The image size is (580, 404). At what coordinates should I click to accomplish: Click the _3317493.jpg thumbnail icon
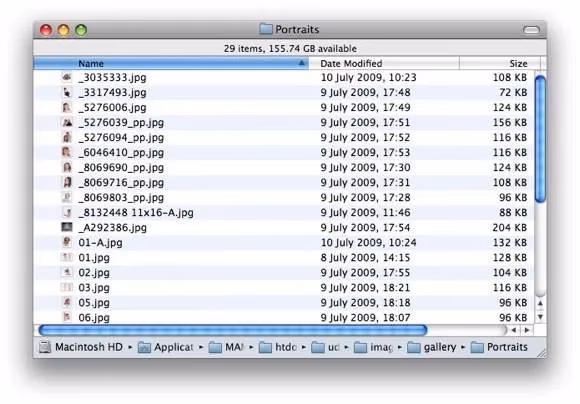tap(67, 92)
